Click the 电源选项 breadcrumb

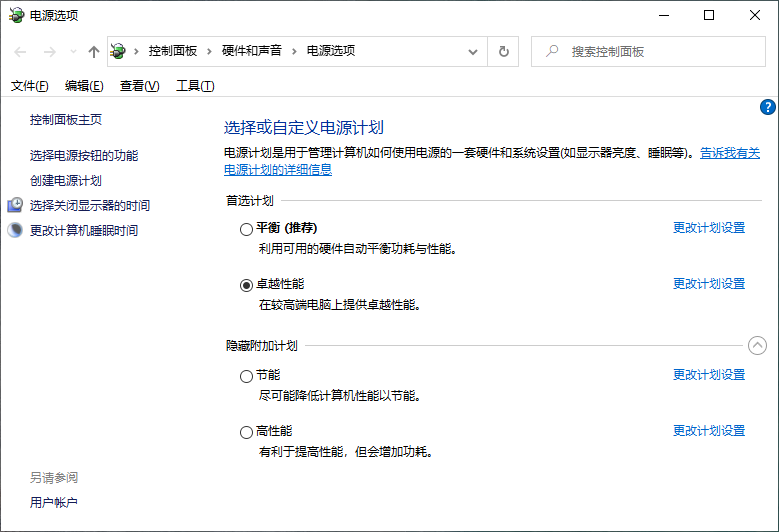pyautogui.click(x=331, y=51)
